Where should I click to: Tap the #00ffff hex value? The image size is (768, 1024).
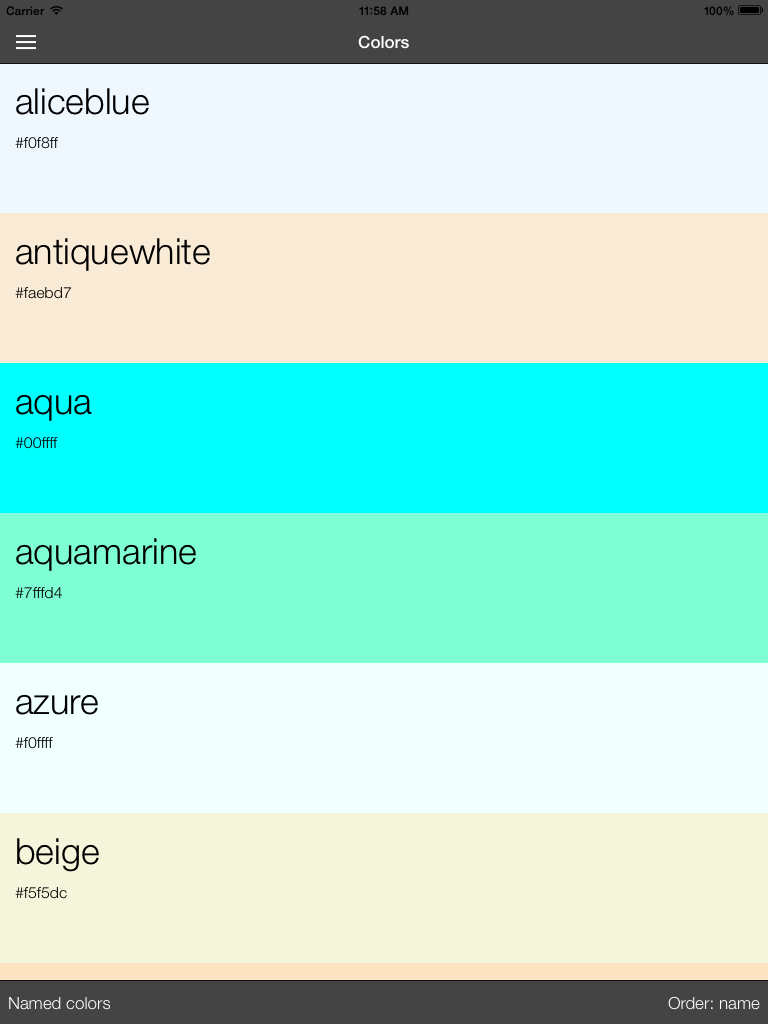[x=36, y=443]
